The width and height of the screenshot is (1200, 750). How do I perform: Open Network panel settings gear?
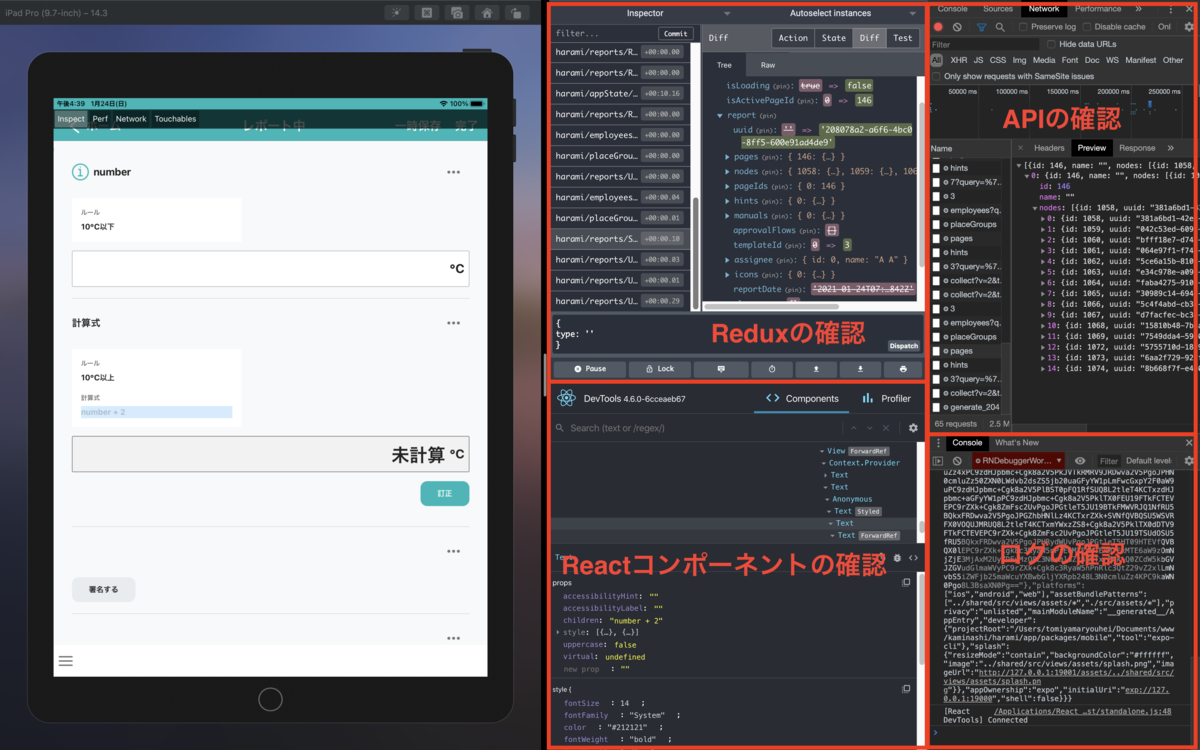click(1190, 27)
